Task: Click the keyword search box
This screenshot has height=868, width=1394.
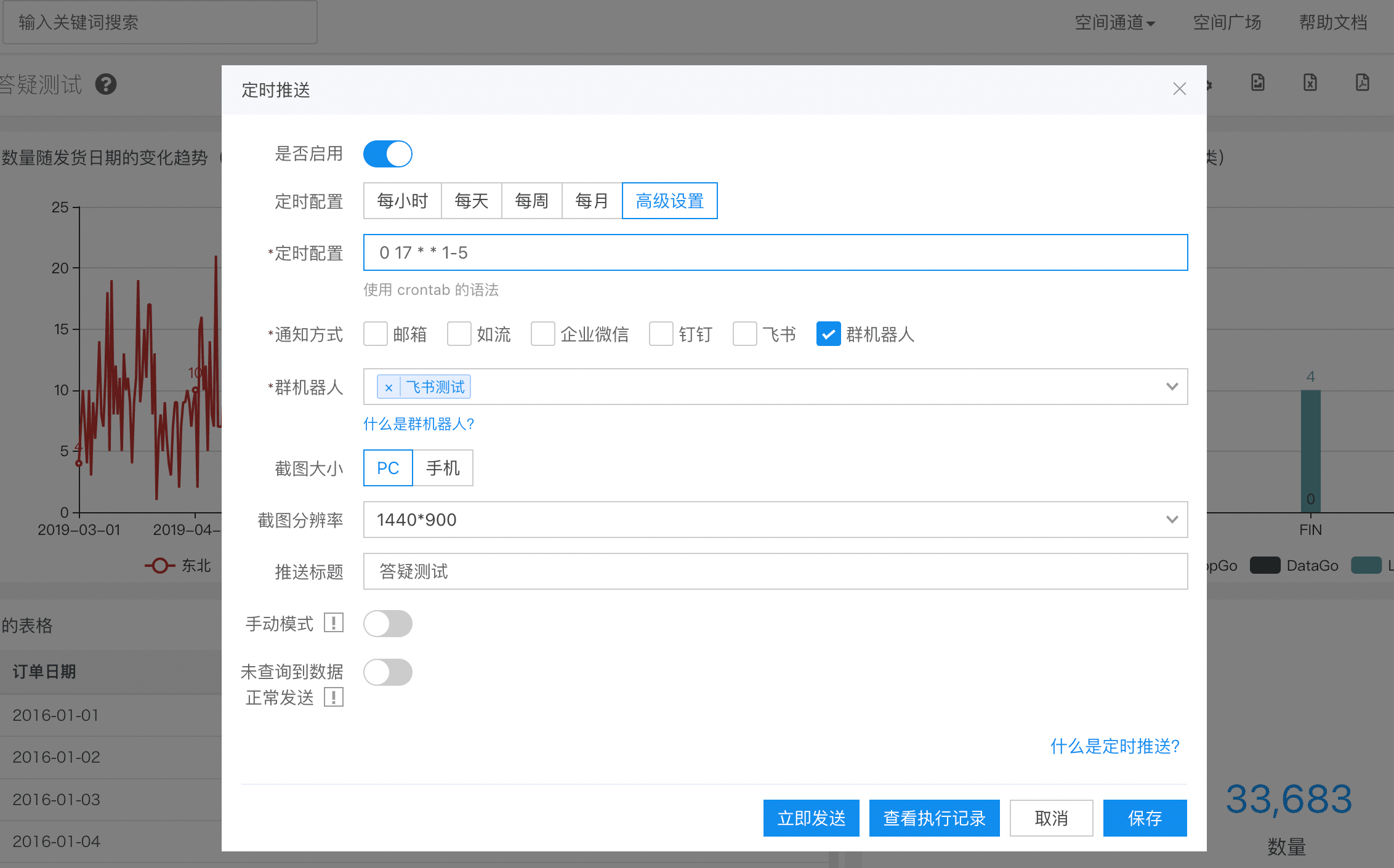Action: [x=160, y=23]
